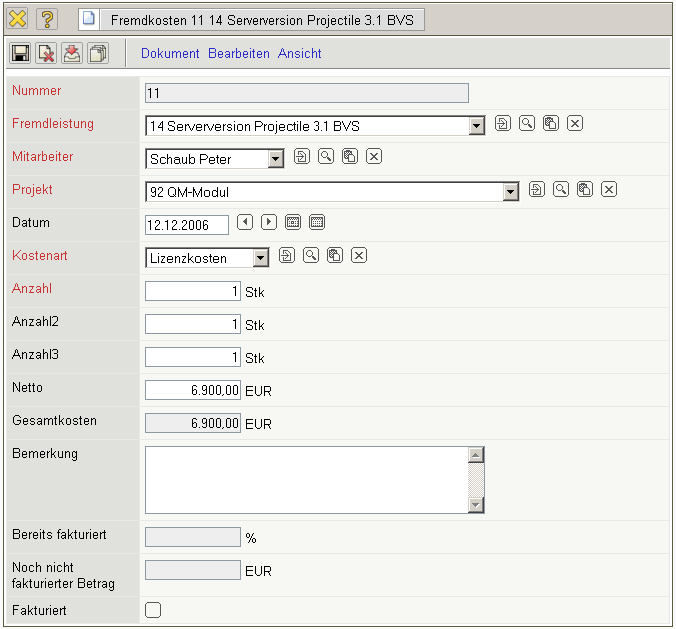Click the copy document toolbar icon

click(98, 54)
